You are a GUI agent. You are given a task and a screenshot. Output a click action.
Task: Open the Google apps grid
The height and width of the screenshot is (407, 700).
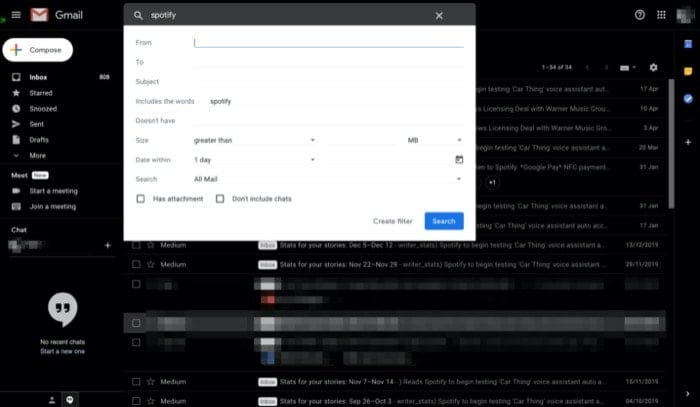661,15
